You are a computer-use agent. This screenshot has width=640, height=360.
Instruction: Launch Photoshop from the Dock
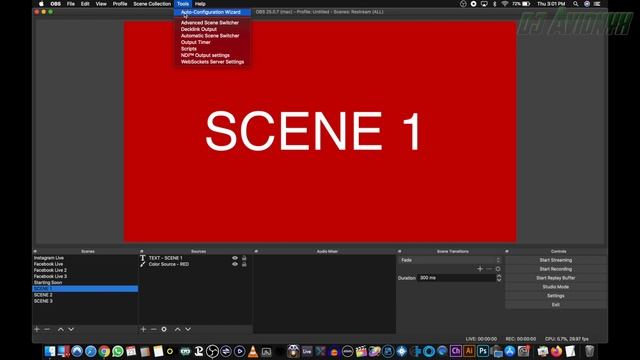point(483,351)
